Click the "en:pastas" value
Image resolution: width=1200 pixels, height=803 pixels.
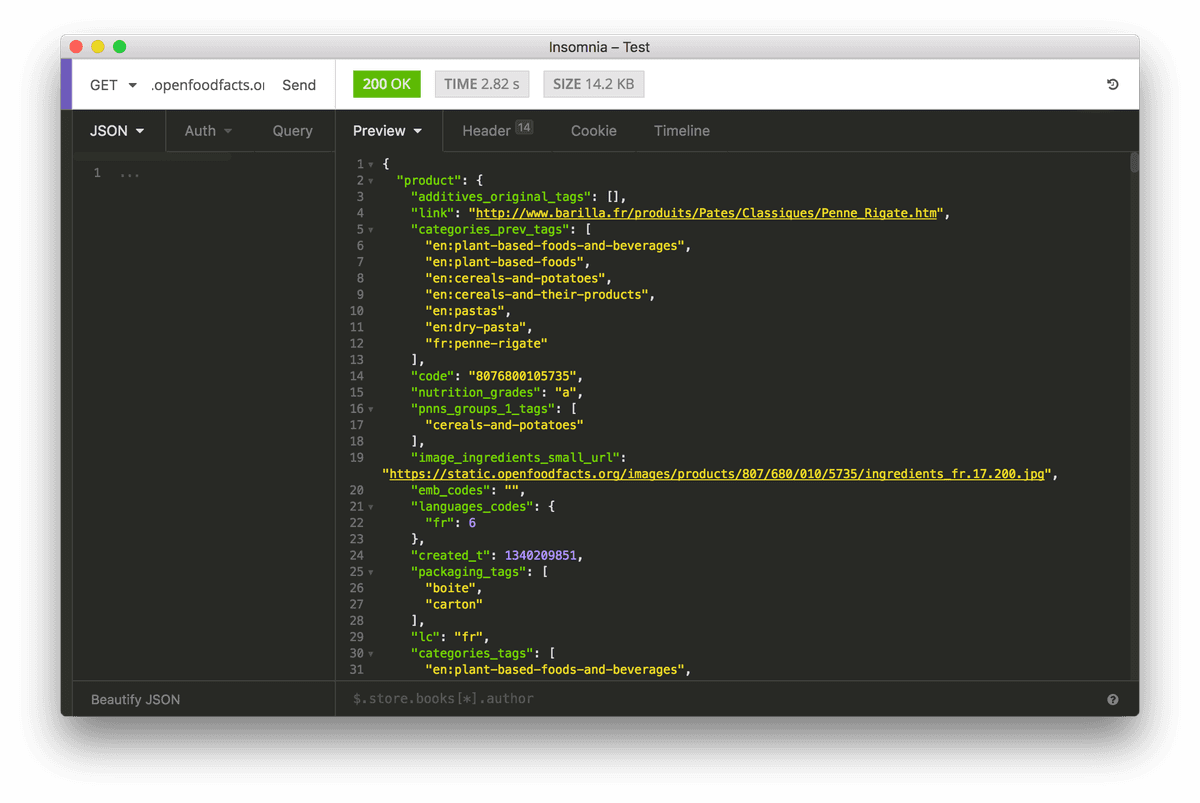tap(464, 311)
